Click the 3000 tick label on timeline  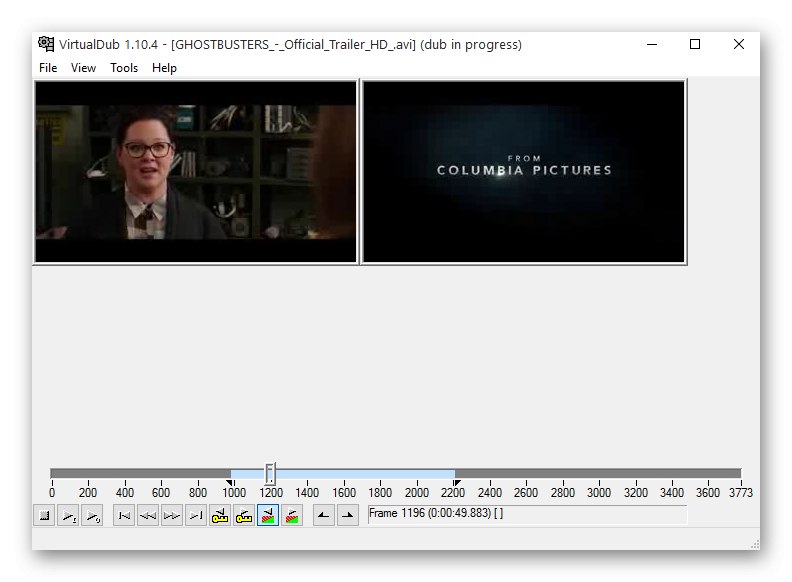(599, 493)
